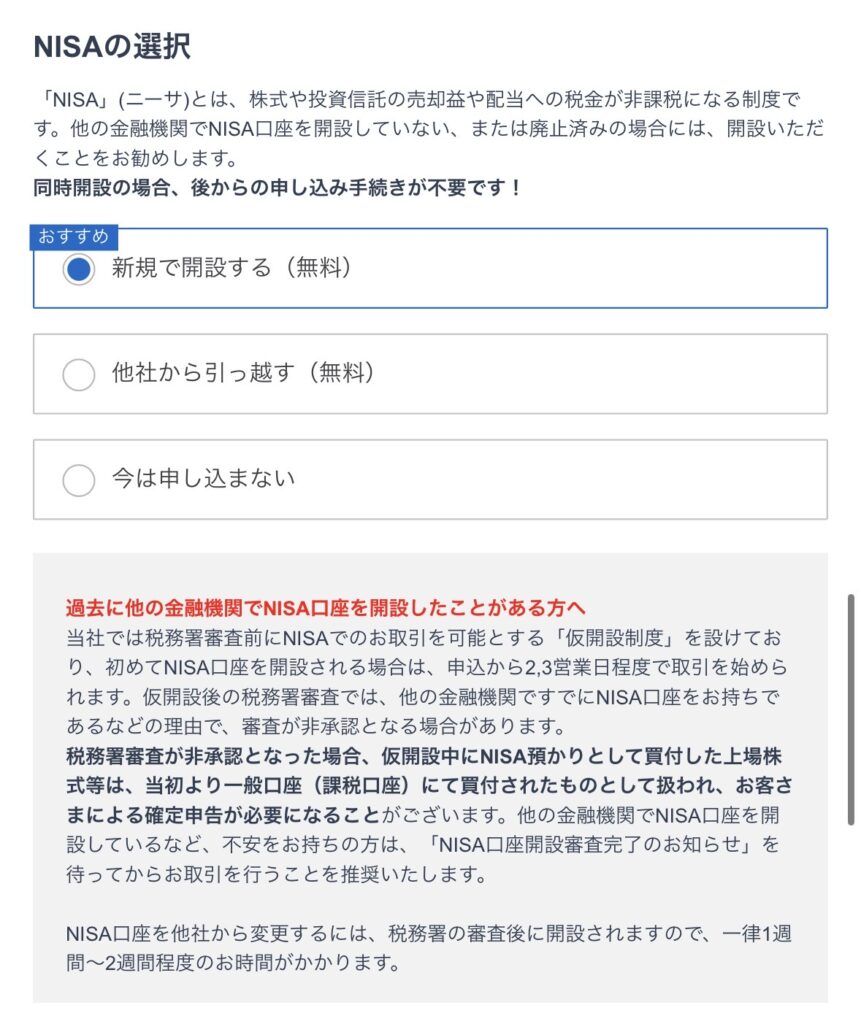Click the bold 同時開設の場合 notice line

(x=278, y=187)
